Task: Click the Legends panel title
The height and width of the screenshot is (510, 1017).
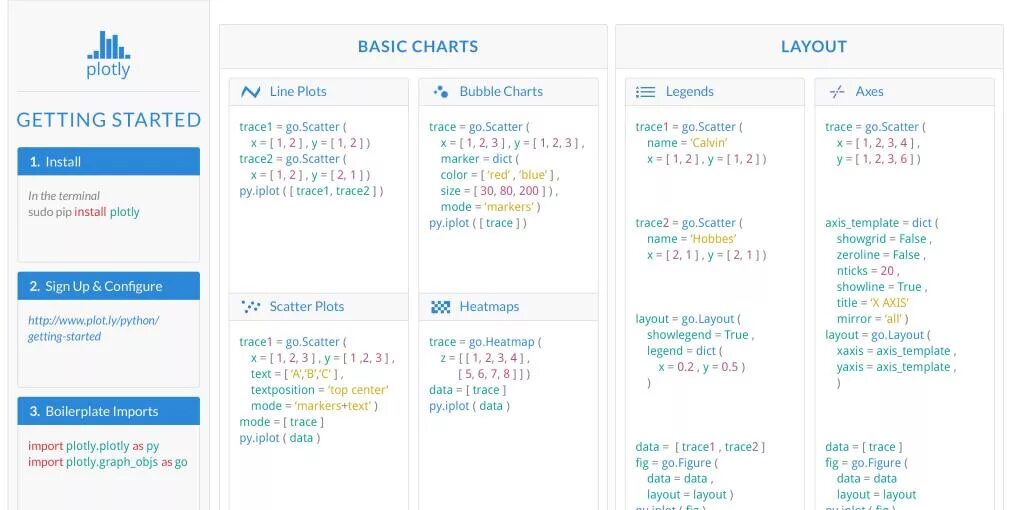Action: tap(689, 92)
